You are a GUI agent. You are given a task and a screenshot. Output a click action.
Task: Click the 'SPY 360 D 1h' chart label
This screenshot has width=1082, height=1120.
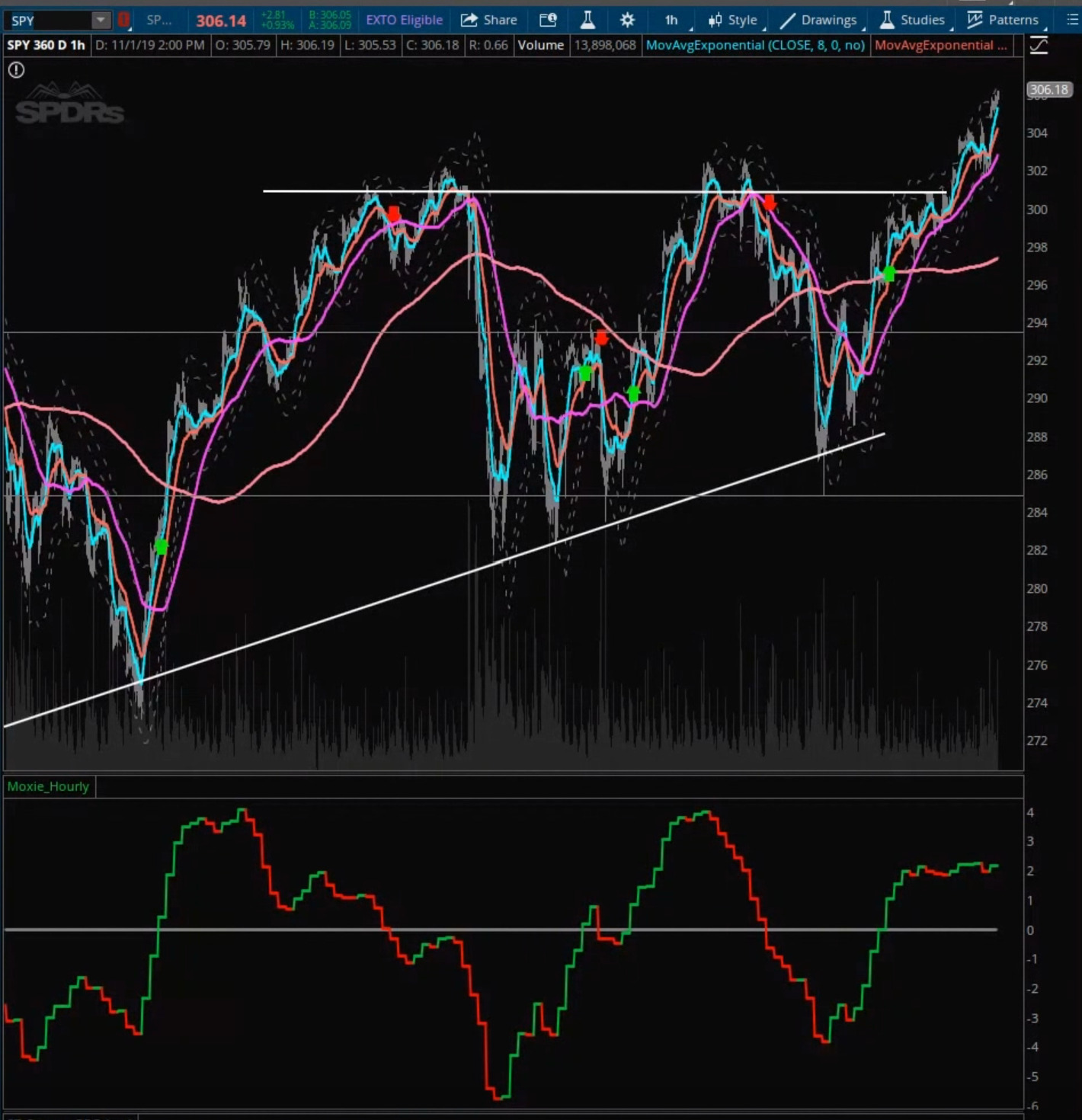[x=46, y=46]
